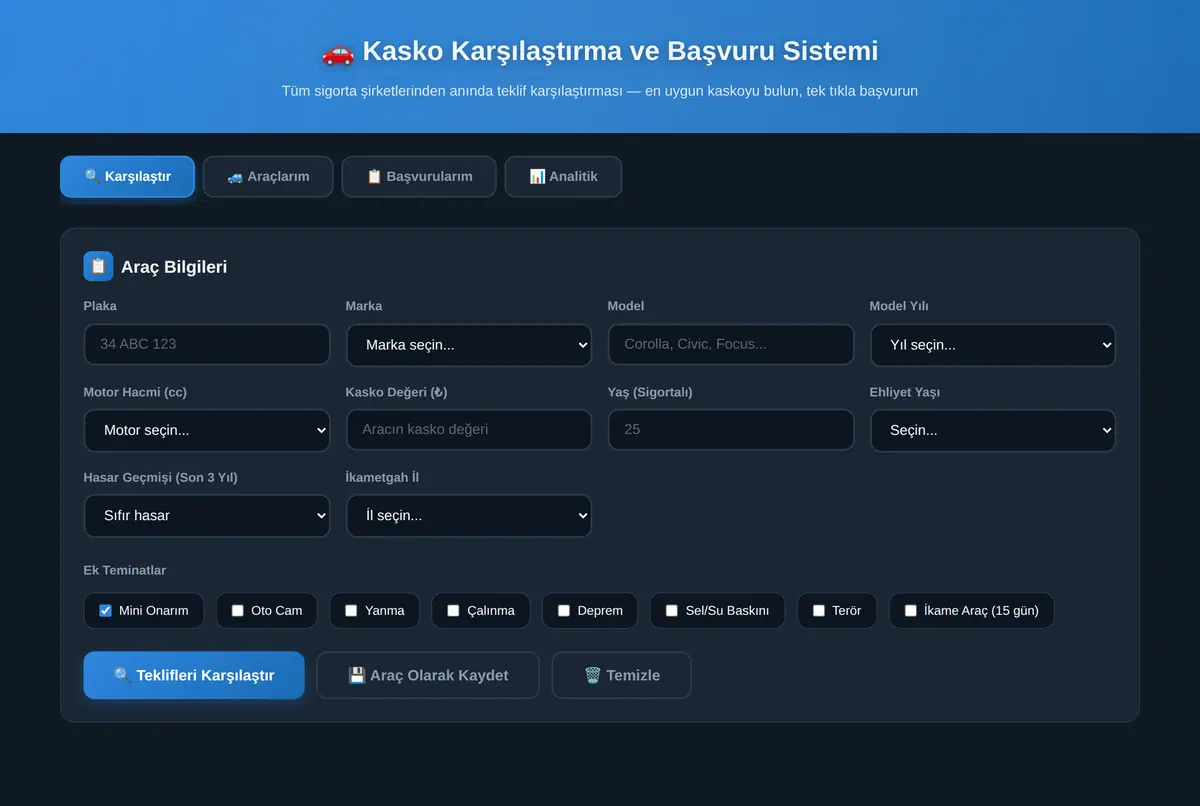Enable the Oto Cam coverage checkbox
The height and width of the screenshot is (806, 1200).
click(x=237, y=610)
